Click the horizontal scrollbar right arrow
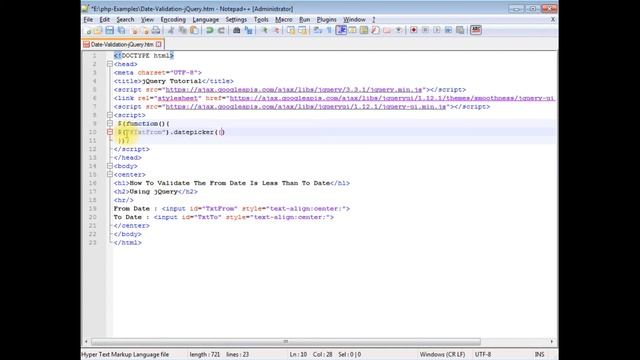The height and width of the screenshot is (360, 640). pyautogui.click(x=552, y=341)
